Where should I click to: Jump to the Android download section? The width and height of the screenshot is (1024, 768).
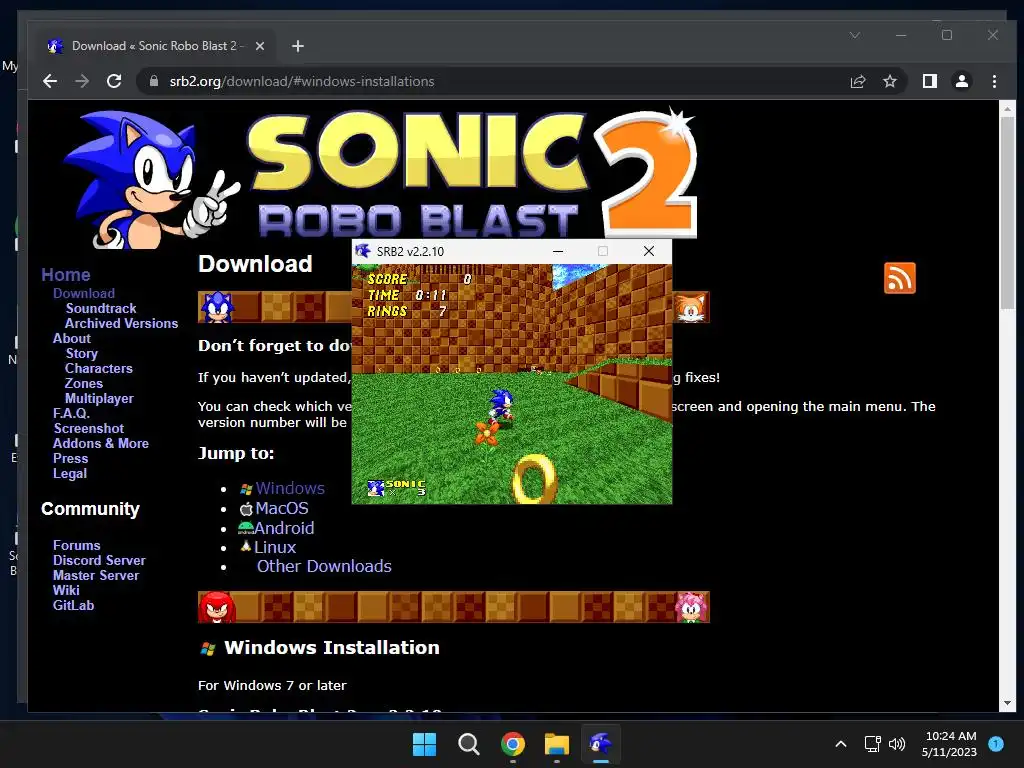point(284,528)
